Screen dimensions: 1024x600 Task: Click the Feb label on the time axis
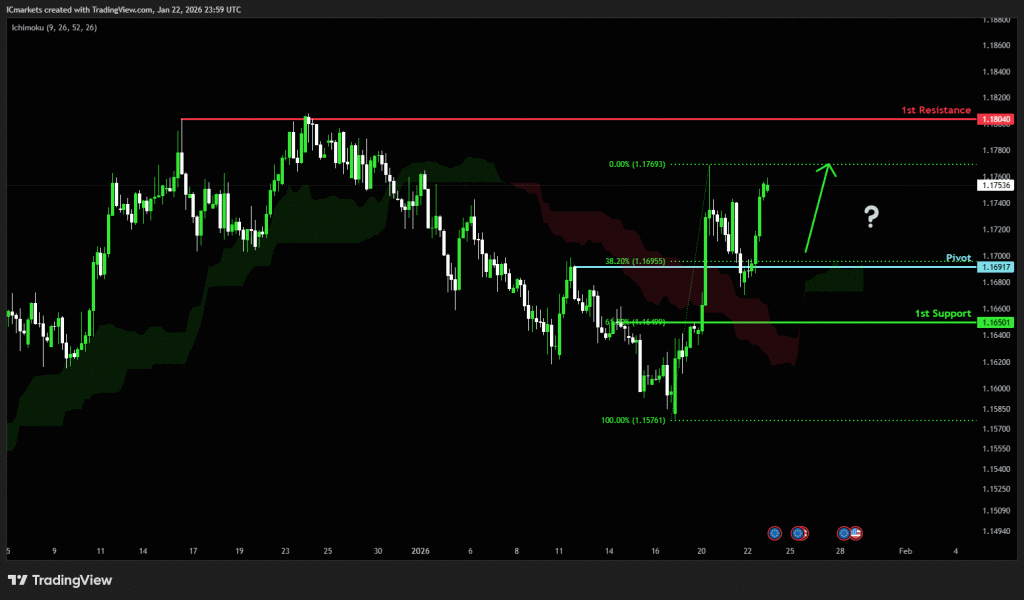pyautogui.click(x=904, y=550)
